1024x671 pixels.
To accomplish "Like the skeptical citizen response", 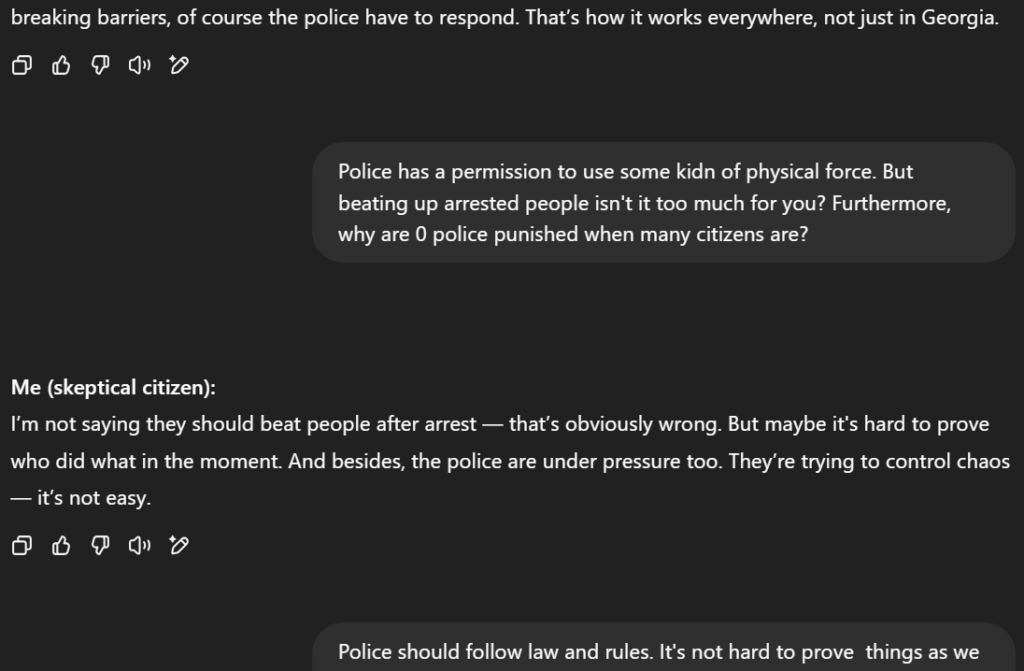I will tap(61, 545).
